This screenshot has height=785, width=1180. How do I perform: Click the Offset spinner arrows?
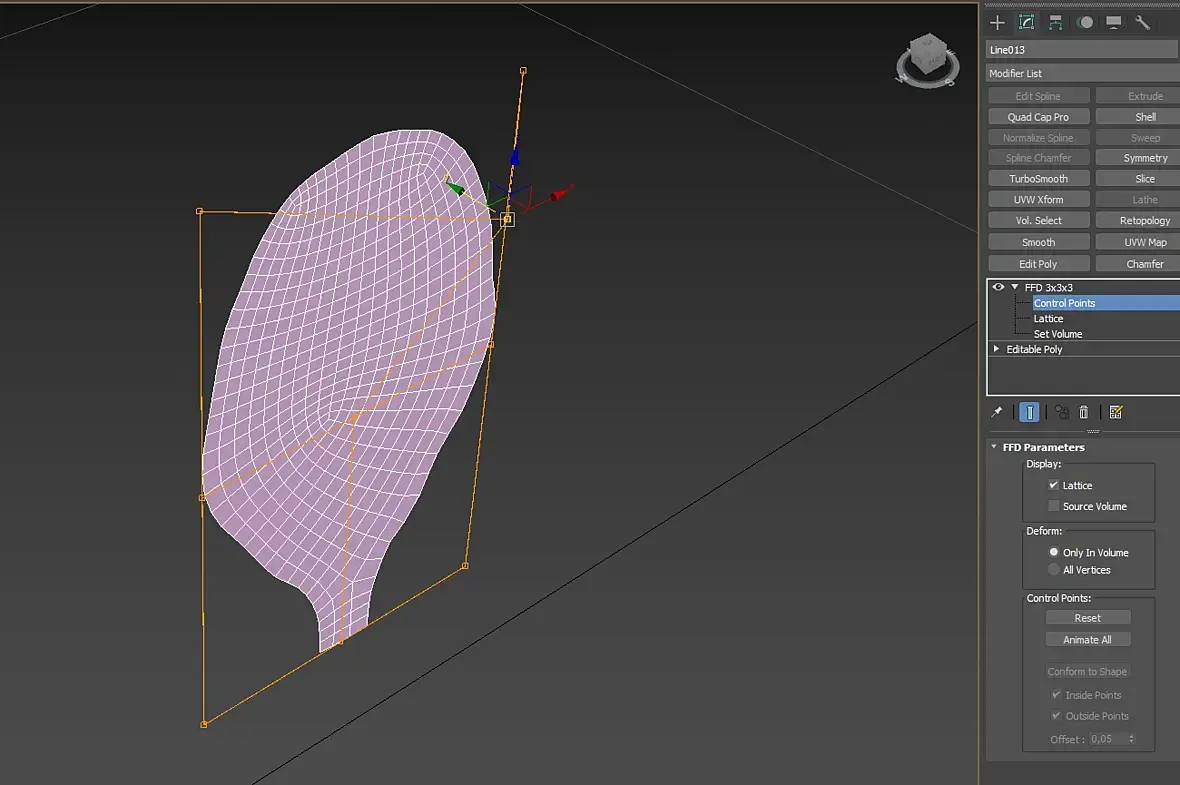[1131, 739]
